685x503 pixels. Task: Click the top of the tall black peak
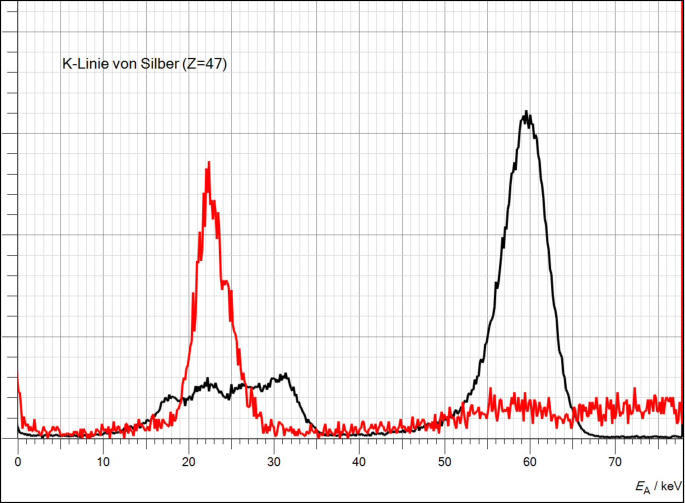526,113
